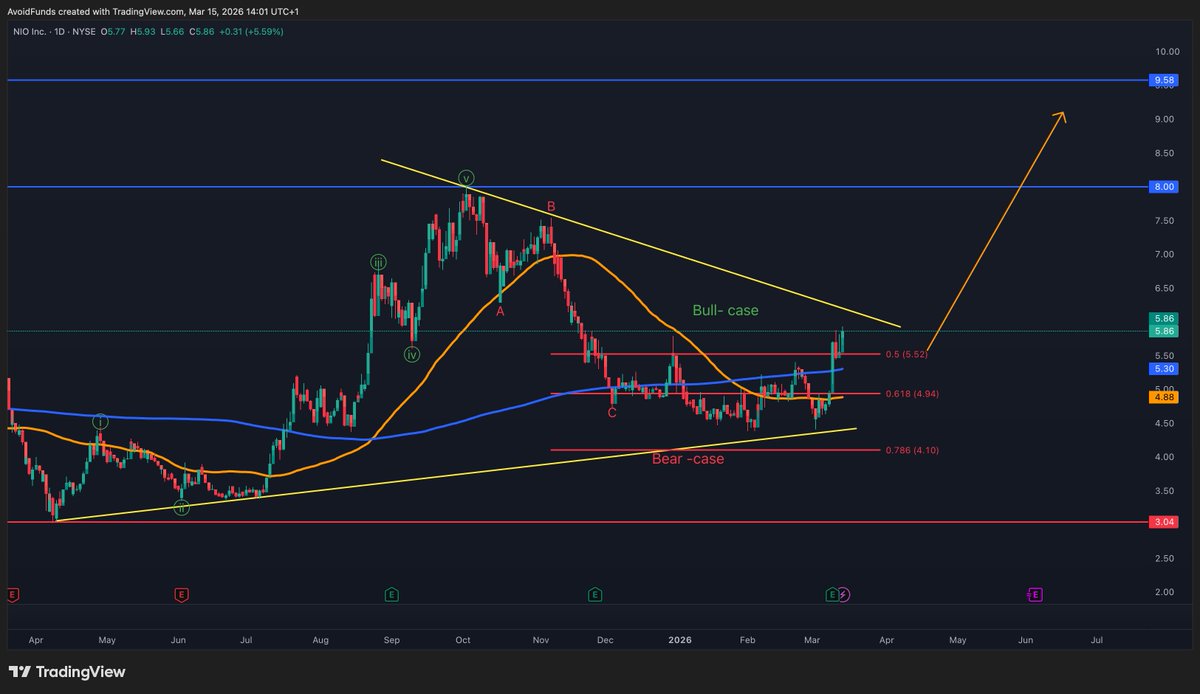Select the circled wave iii label
Image resolution: width=1200 pixels, height=694 pixels.
(378, 262)
